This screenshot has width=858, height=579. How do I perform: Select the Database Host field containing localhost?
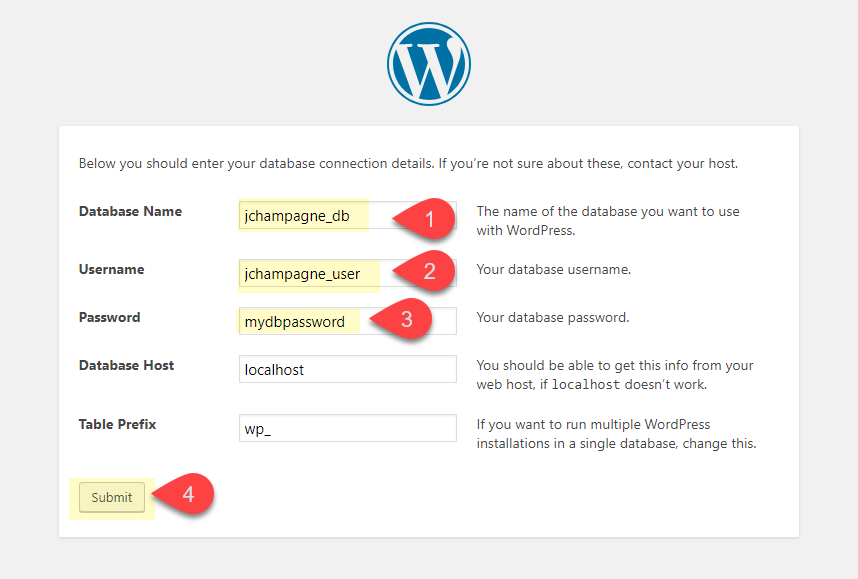click(347, 369)
